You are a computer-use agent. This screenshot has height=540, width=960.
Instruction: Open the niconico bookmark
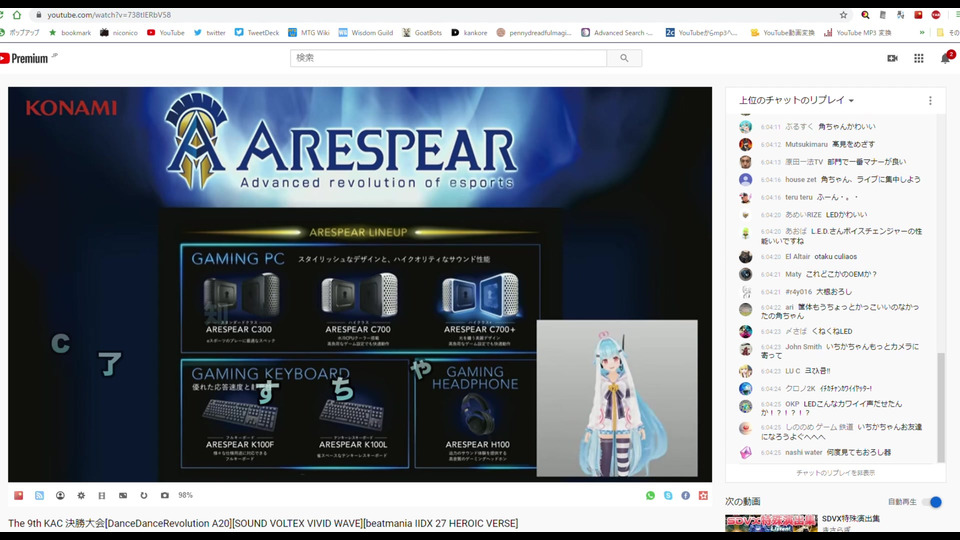click(x=119, y=32)
